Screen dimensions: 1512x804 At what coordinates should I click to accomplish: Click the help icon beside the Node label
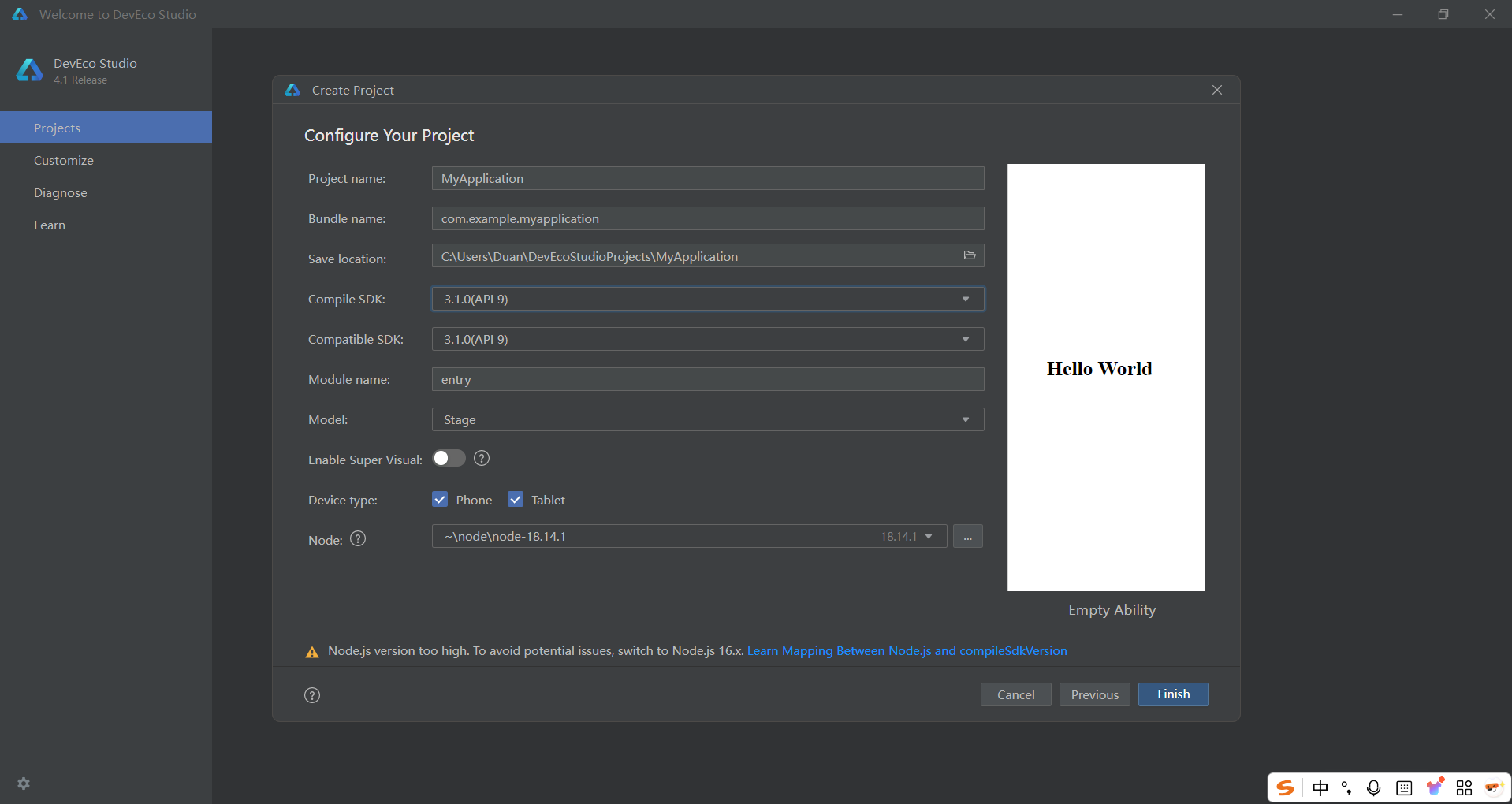pos(358,539)
